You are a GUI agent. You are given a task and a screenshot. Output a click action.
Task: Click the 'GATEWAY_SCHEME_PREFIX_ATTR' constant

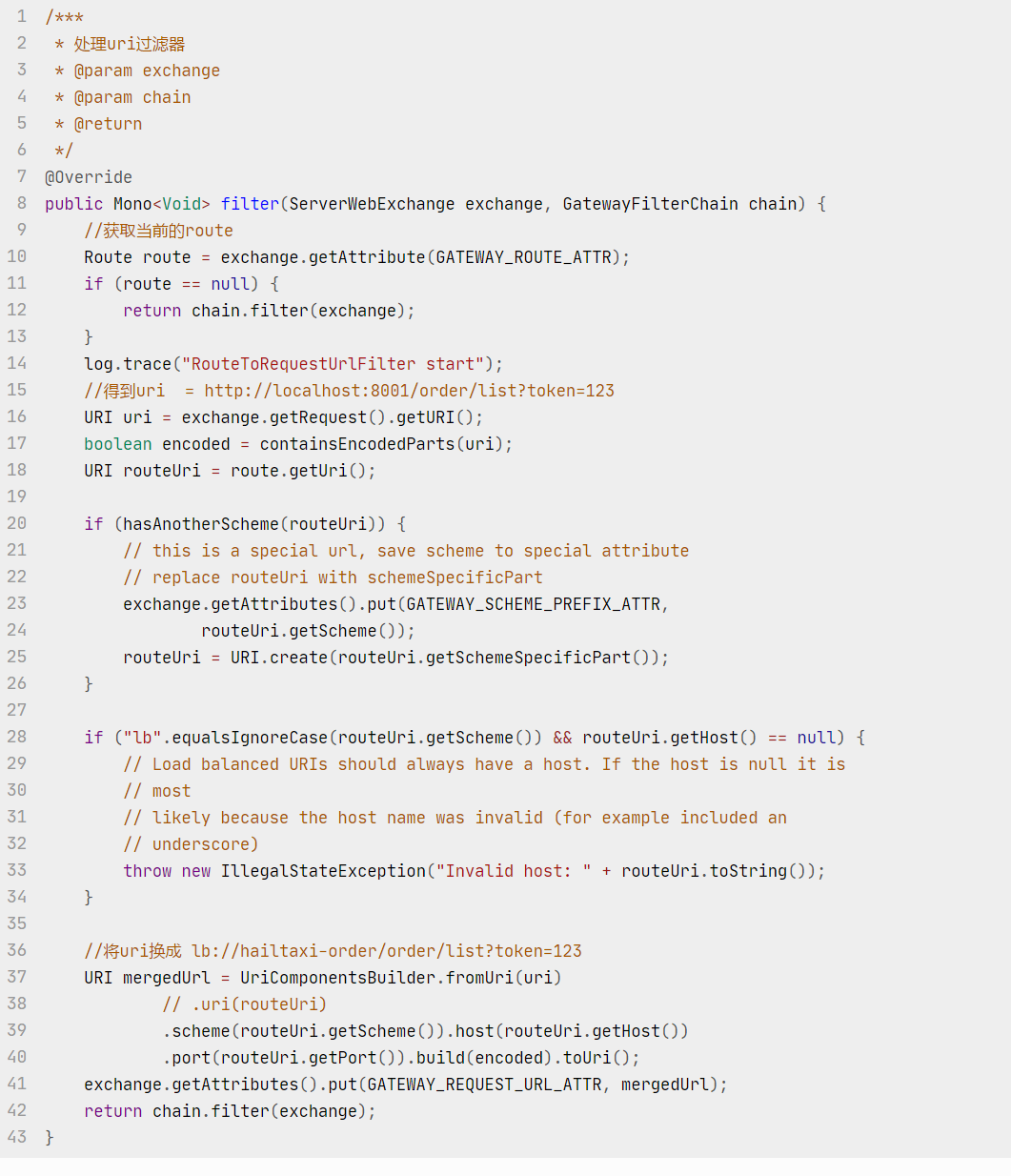tap(533, 604)
